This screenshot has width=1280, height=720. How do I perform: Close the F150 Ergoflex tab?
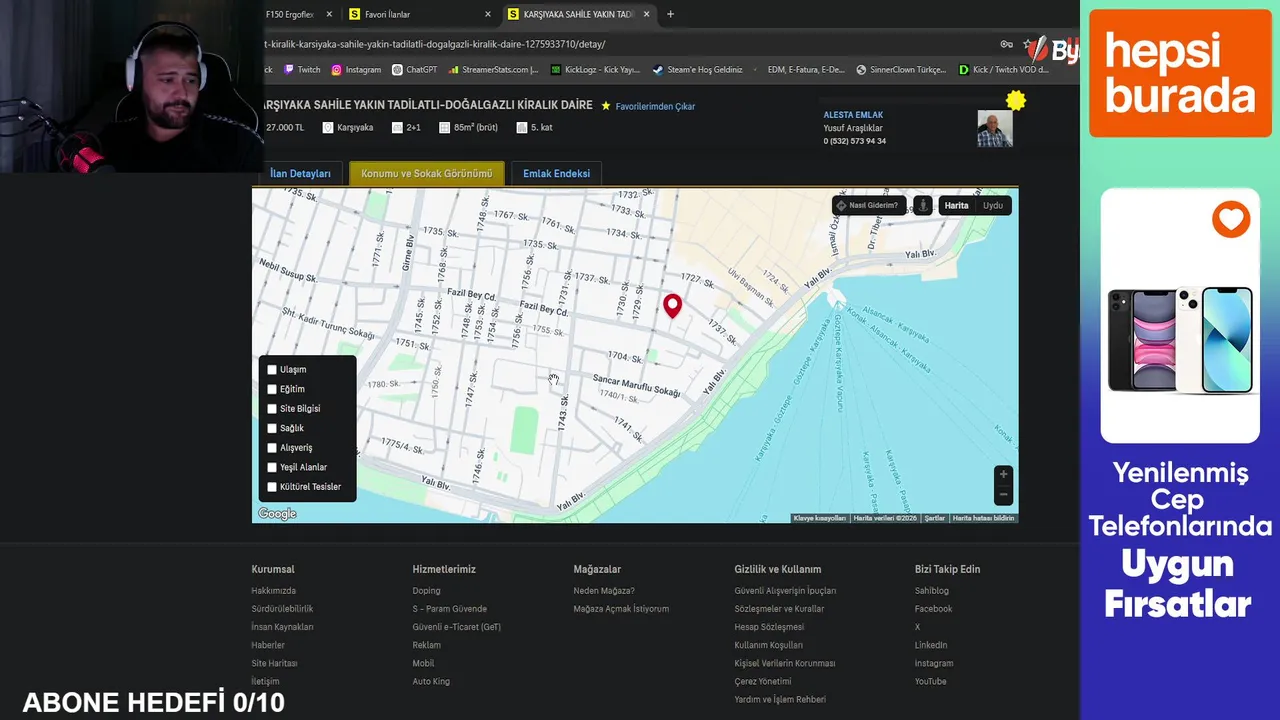pos(329,14)
